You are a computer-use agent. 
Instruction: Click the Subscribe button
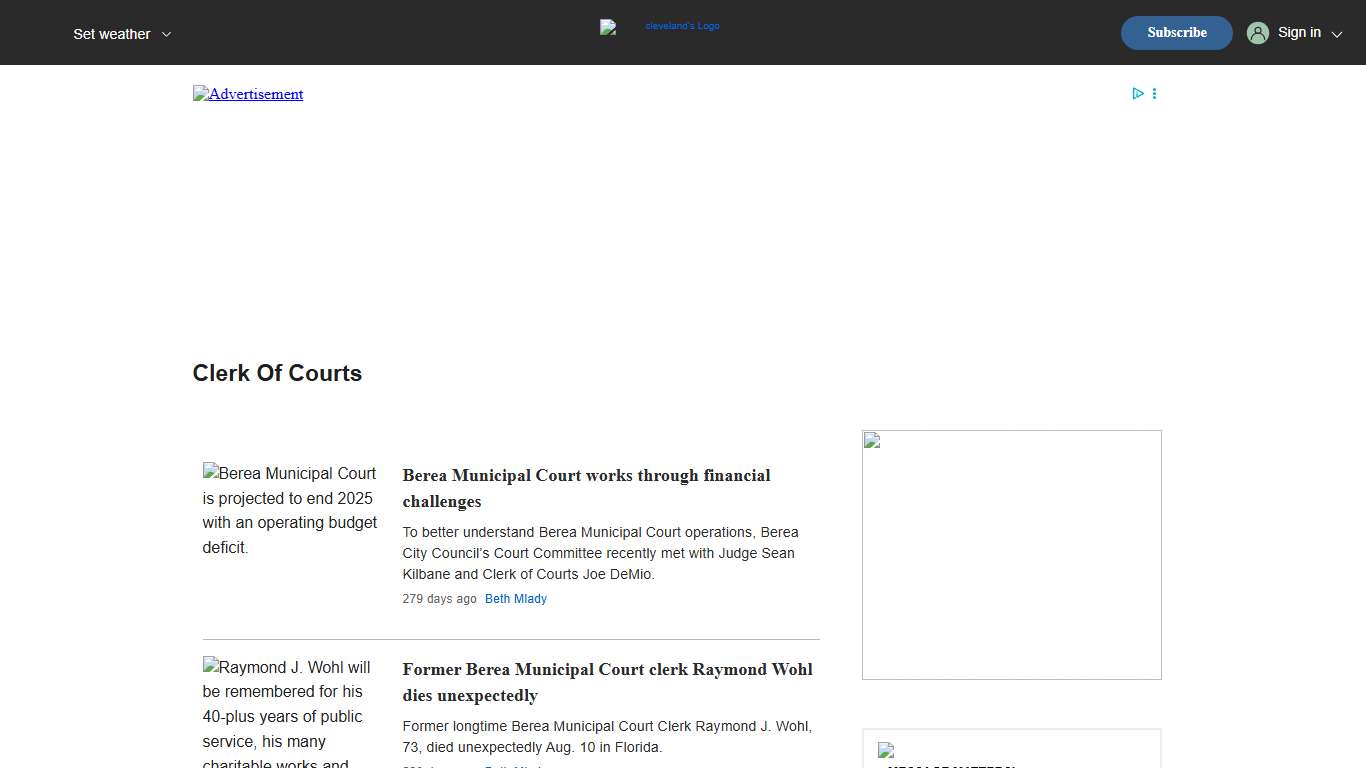(1176, 32)
